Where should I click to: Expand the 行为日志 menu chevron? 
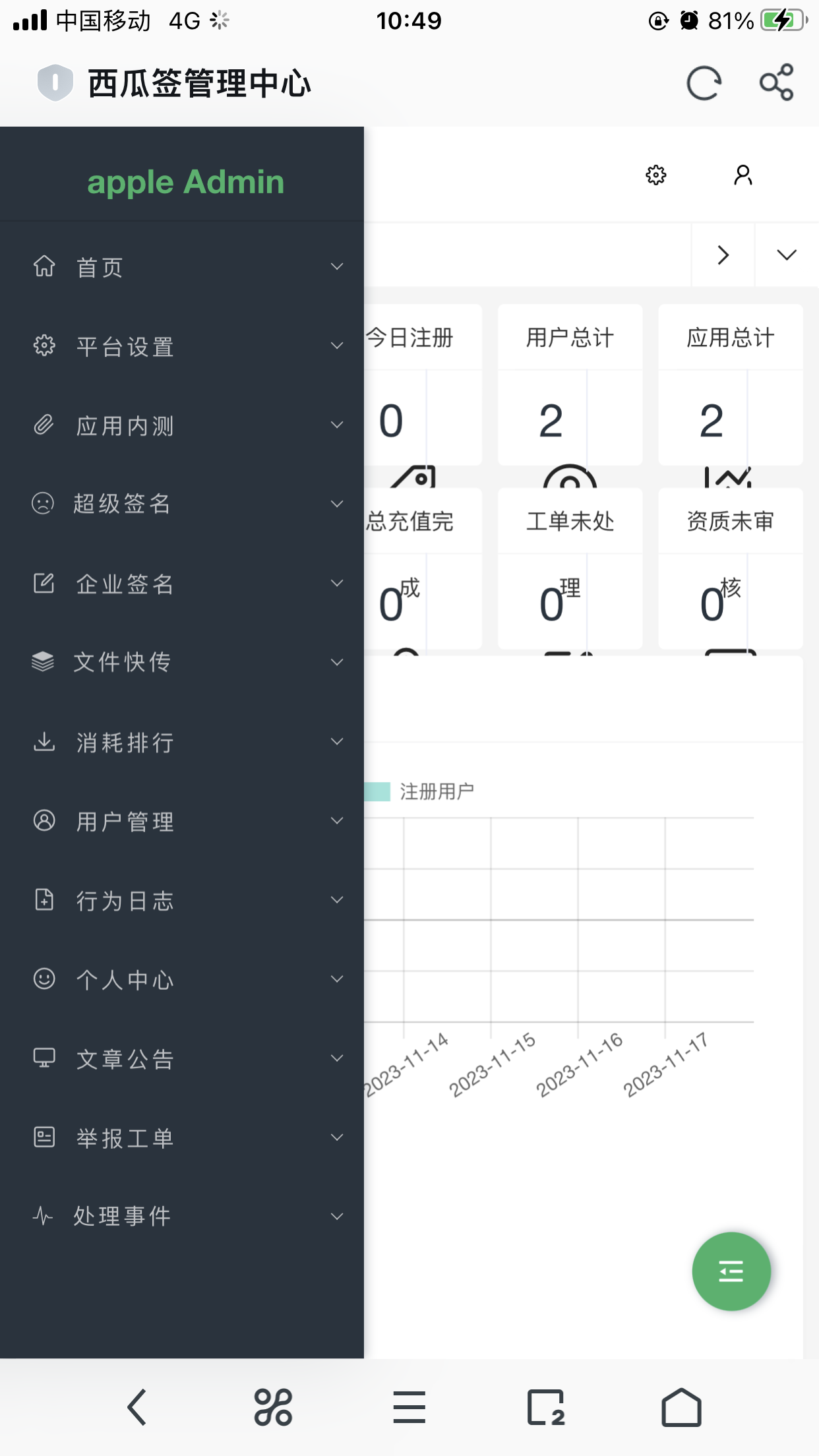(x=337, y=899)
